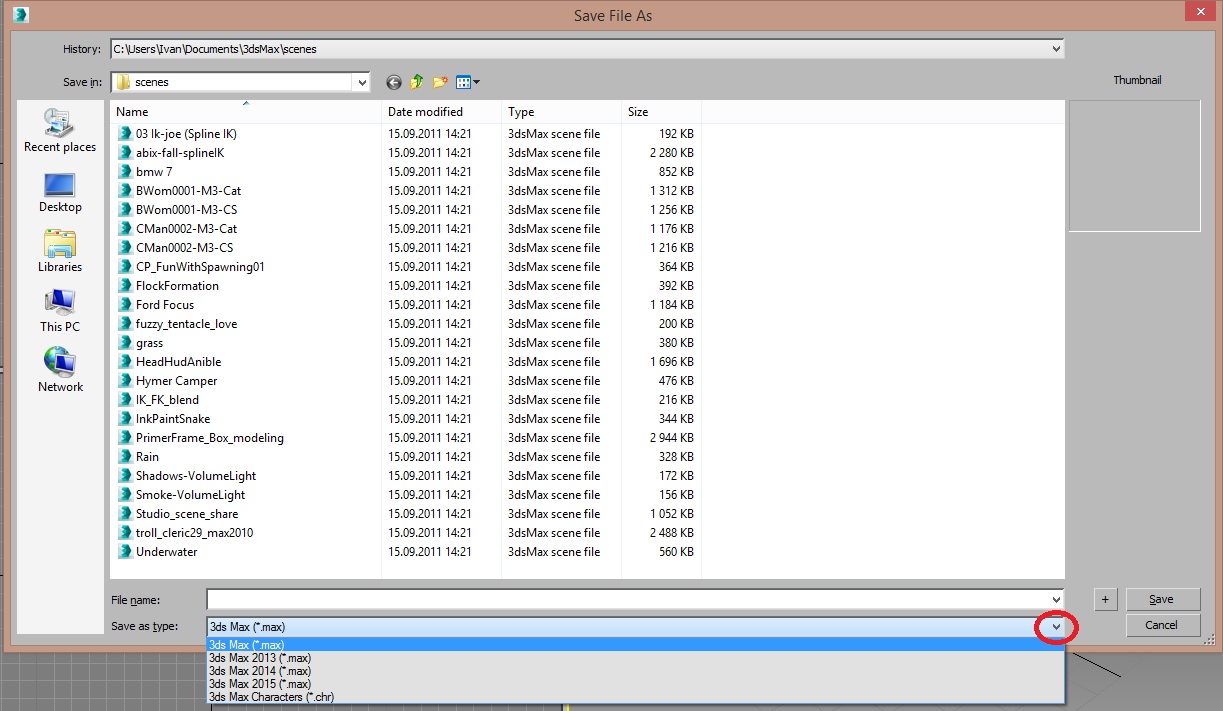
Task: Select the file icon beside grass
Action: (x=125, y=343)
